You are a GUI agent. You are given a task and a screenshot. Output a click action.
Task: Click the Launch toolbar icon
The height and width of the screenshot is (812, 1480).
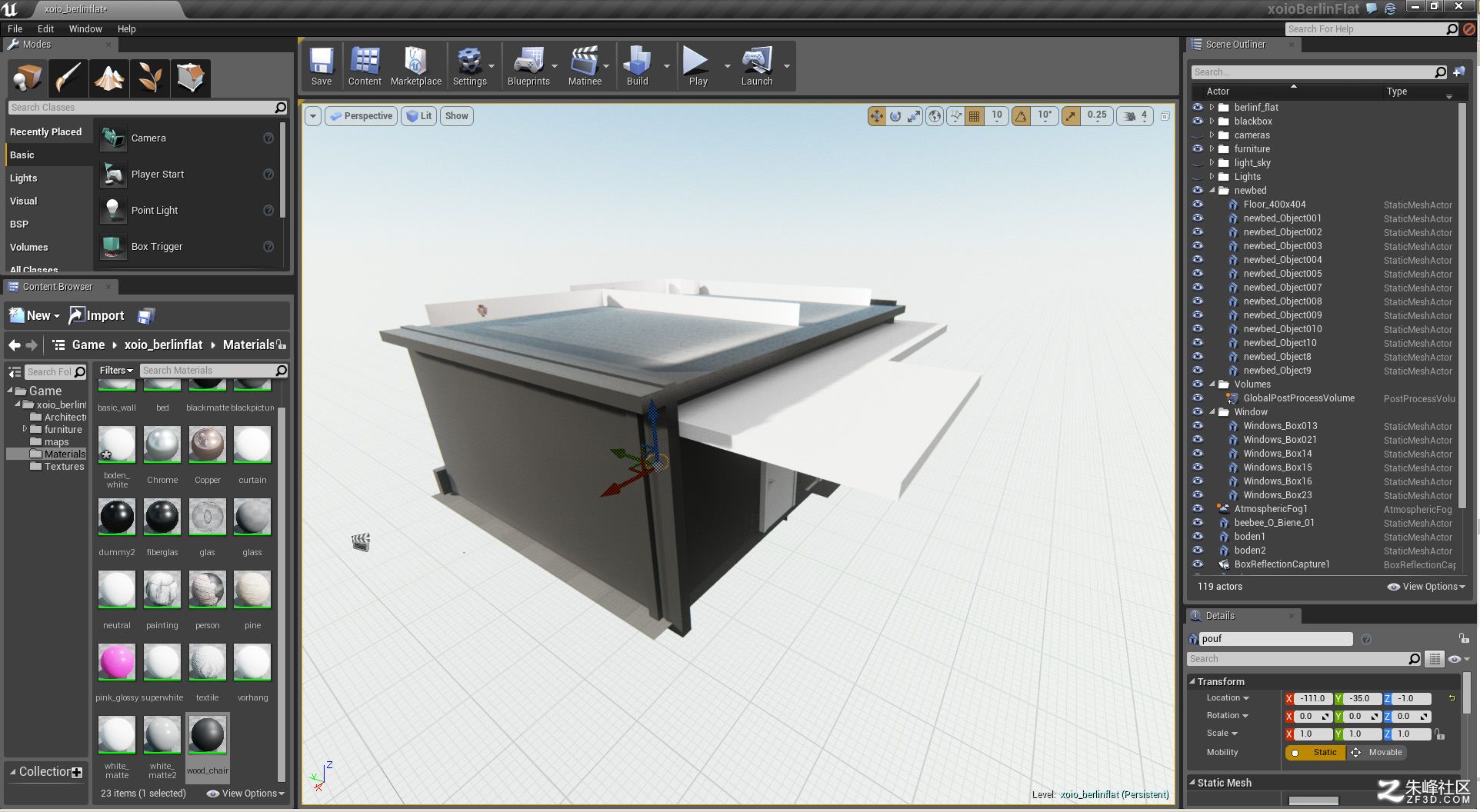point(757,67)
